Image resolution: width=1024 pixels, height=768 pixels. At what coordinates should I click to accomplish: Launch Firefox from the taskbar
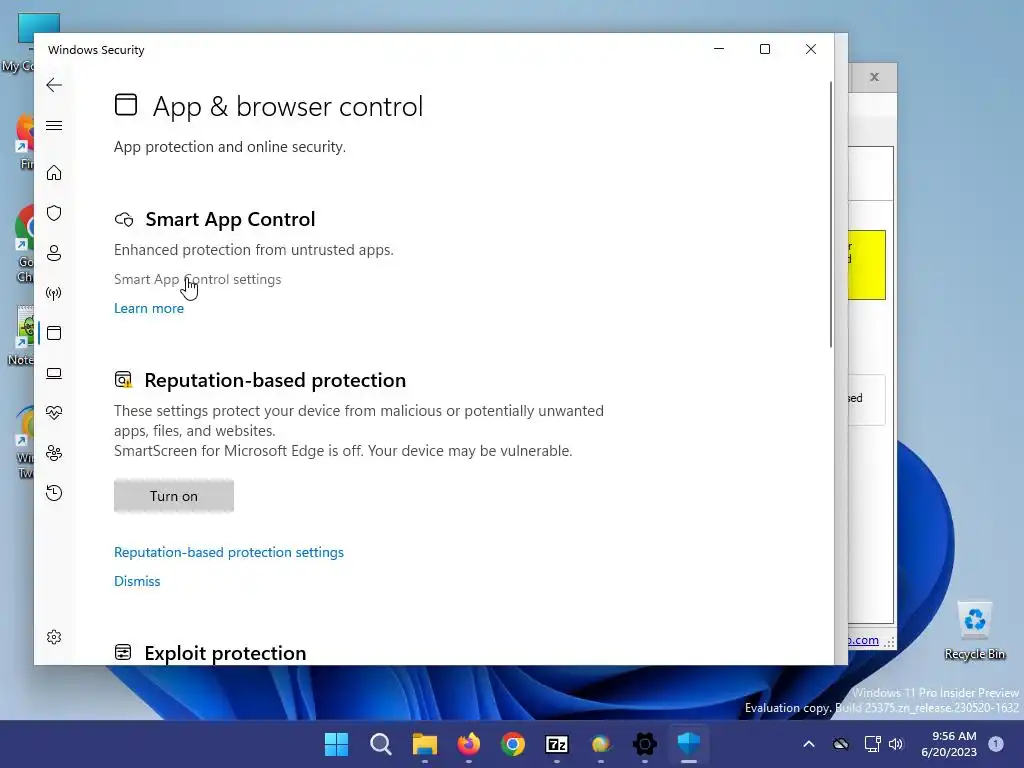pos(469,744)
